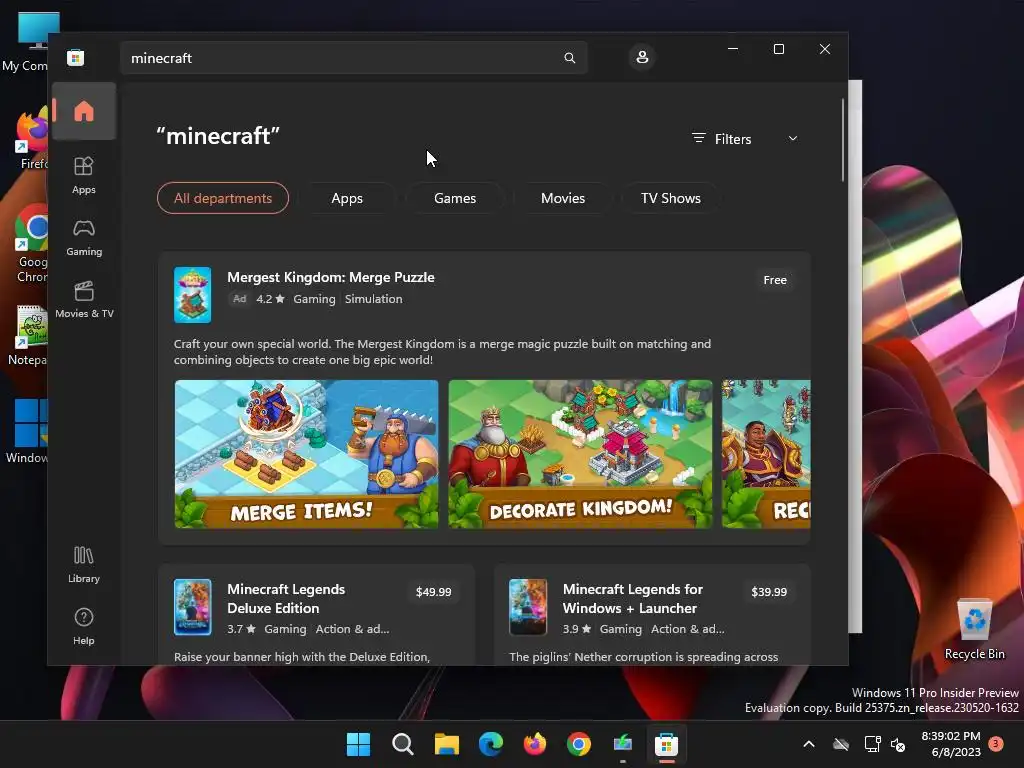The image size is (1024, 768).
Task: Open the Recycle Bin desktop icon
Action: coord(974,629)
